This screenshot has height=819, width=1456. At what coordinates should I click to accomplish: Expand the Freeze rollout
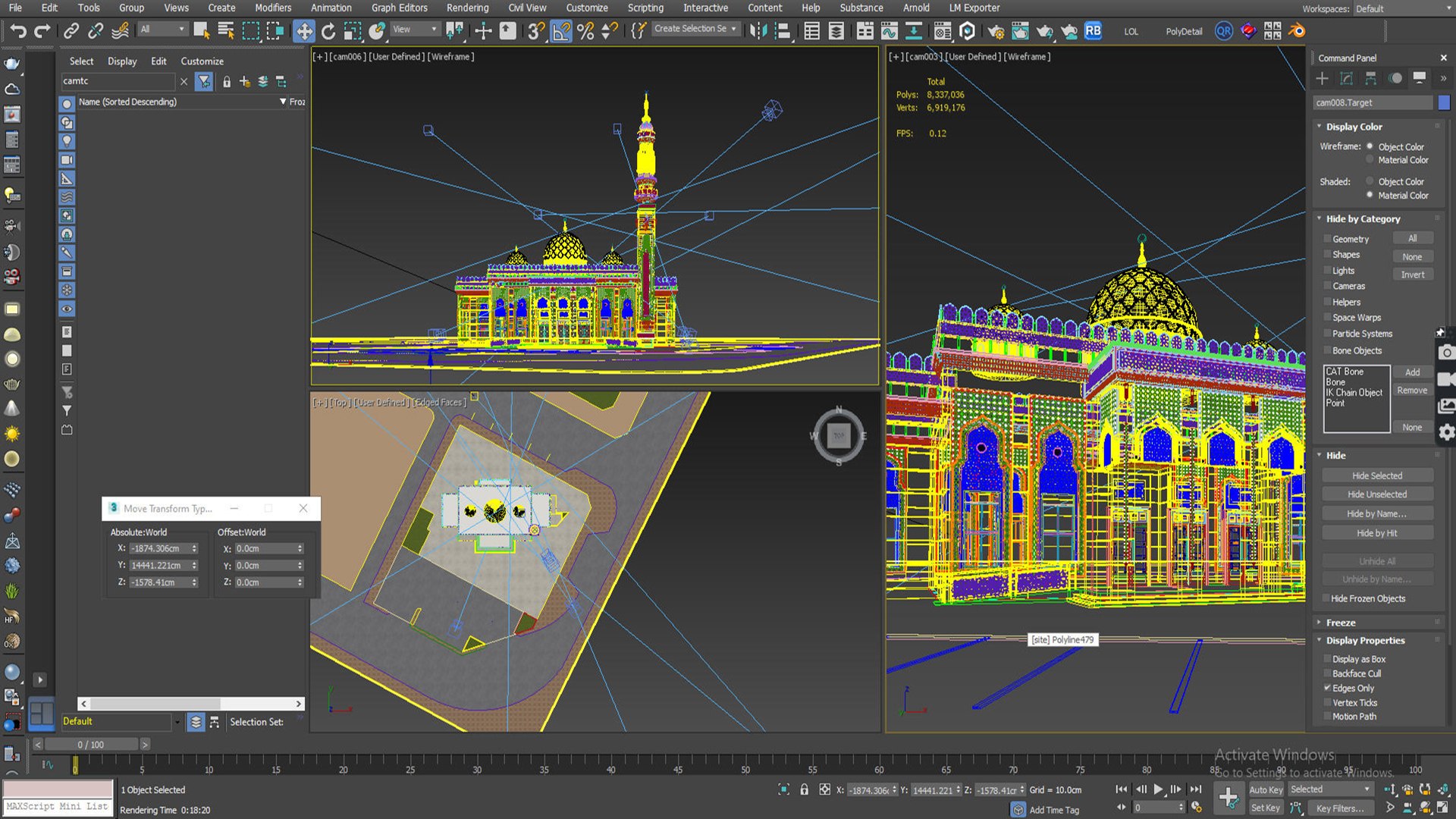click(1340, 622)
